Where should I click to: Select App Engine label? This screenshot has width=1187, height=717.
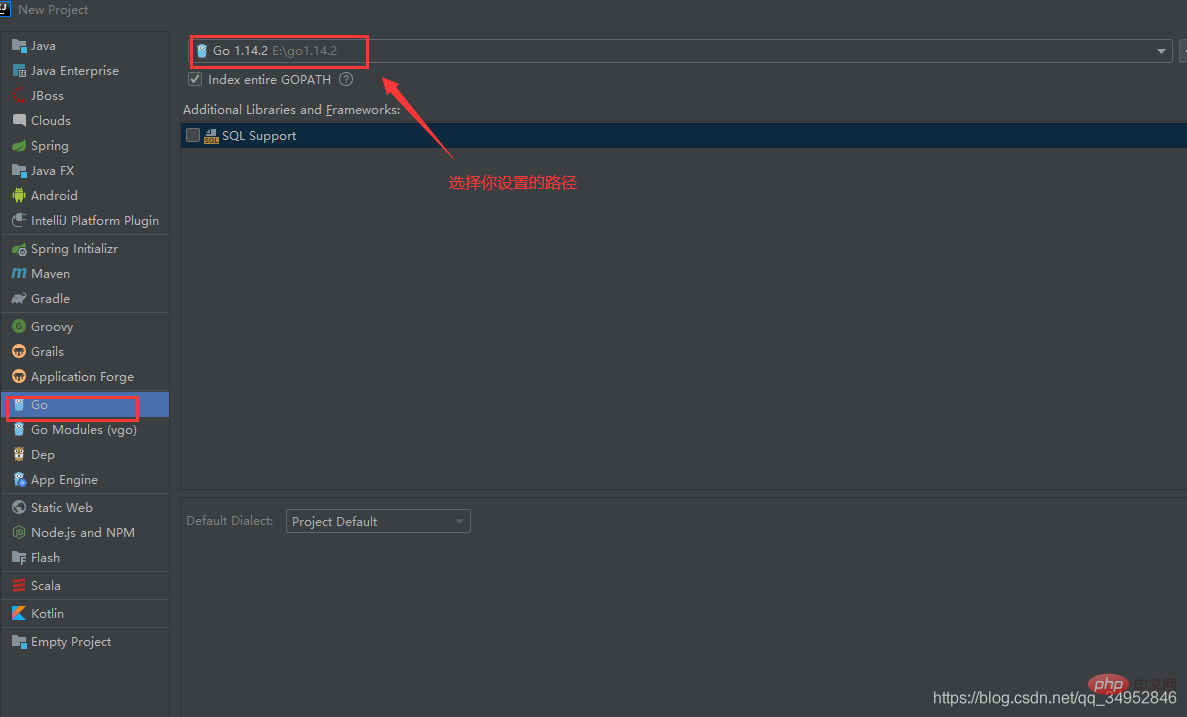coord(64,480)
